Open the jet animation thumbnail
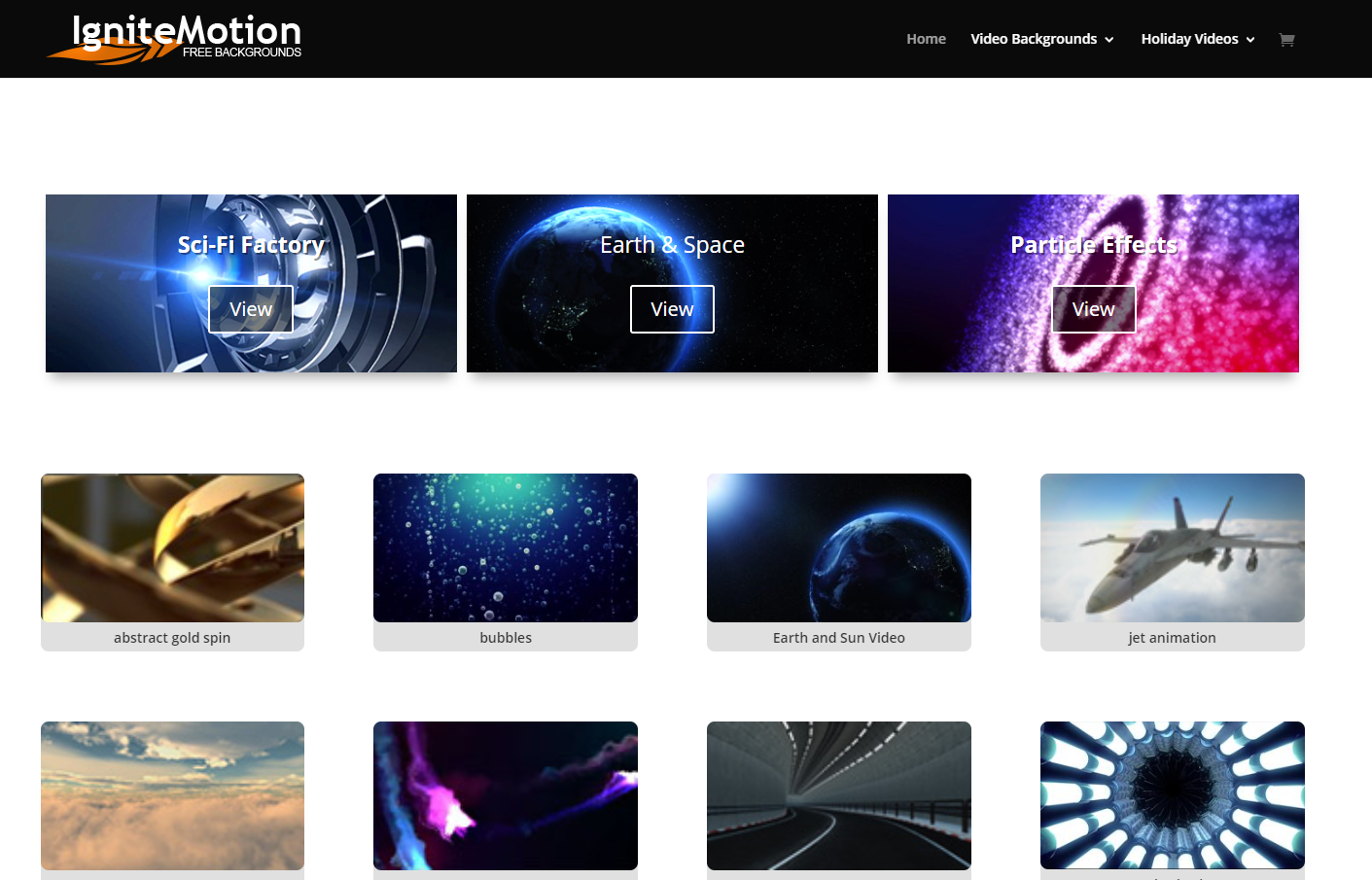1372x880 pixels. pos(1172,547)
